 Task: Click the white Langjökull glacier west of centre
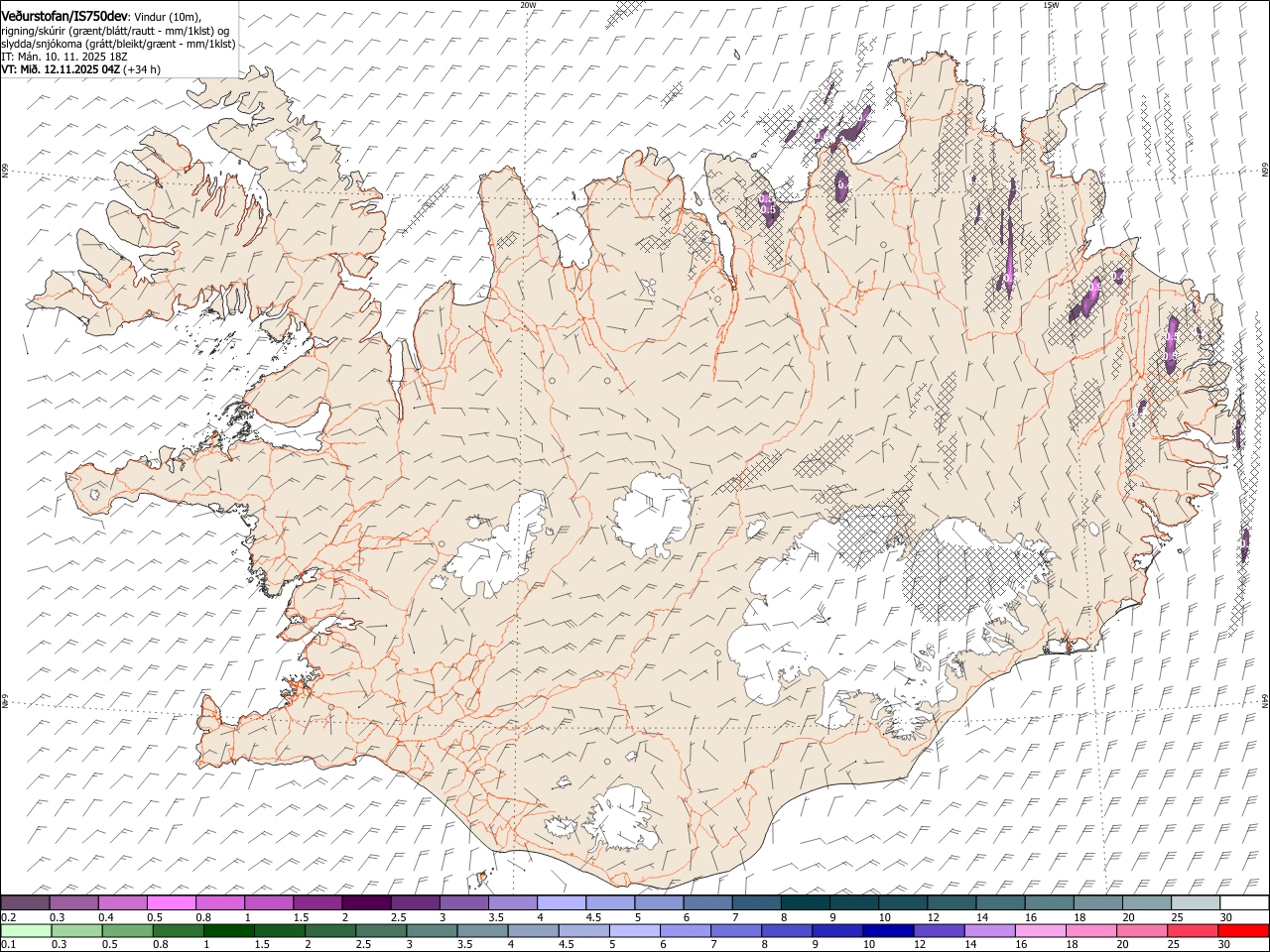click(x=496, y=550)
